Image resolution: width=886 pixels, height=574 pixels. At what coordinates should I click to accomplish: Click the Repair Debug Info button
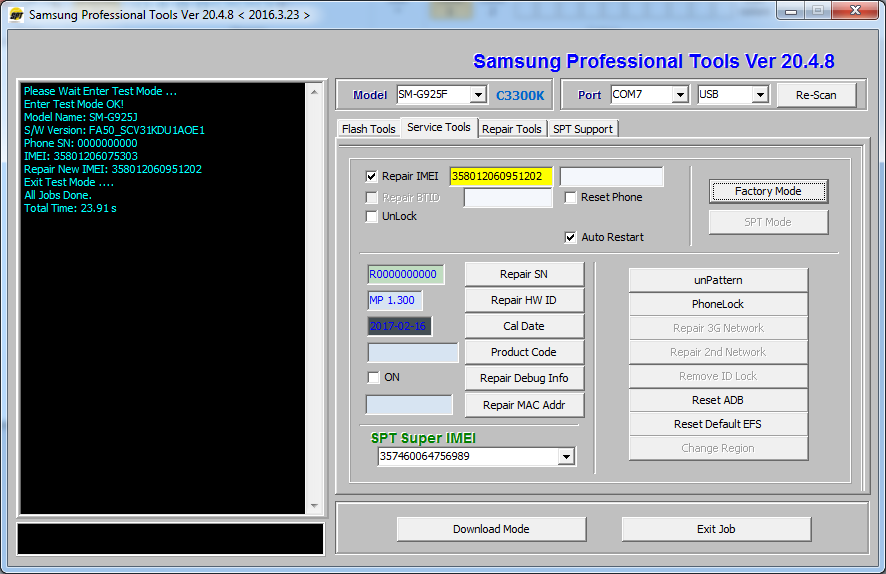[x=524, y=378]
